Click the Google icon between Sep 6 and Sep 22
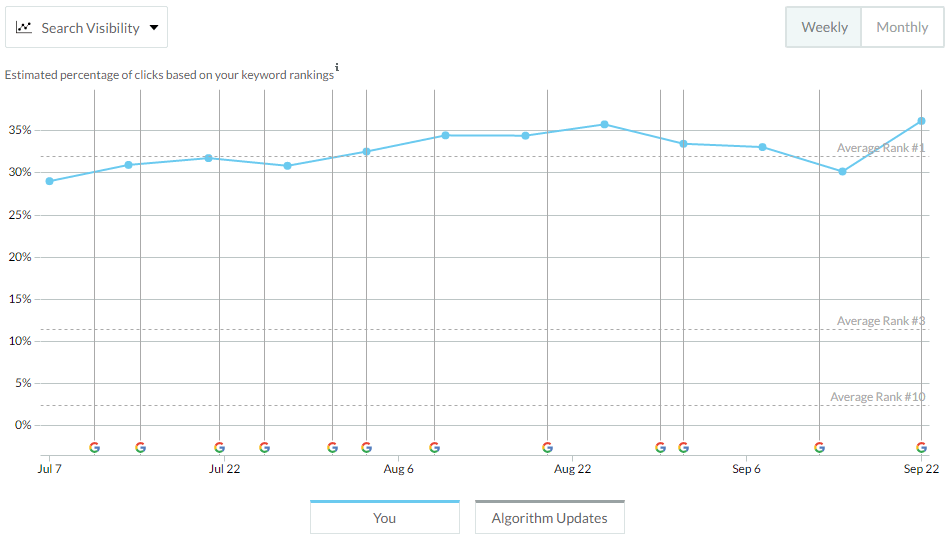 [819, 448]
